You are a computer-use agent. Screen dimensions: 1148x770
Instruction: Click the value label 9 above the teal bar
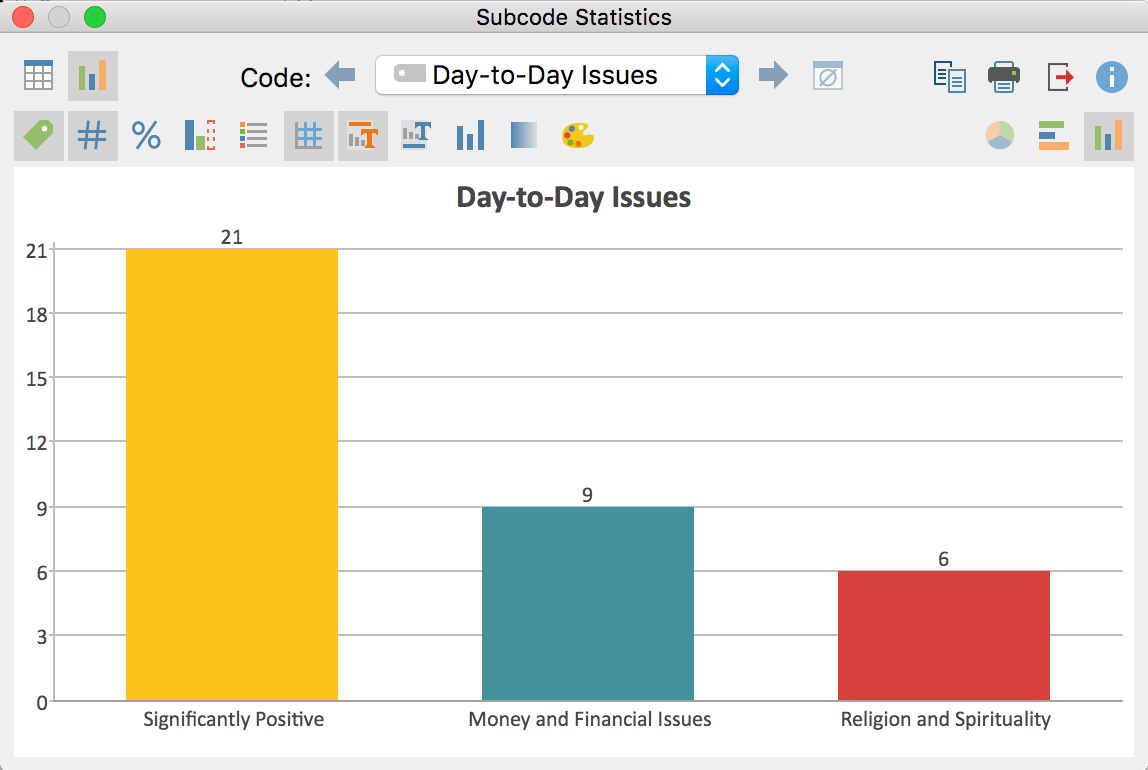click(587, 496)
